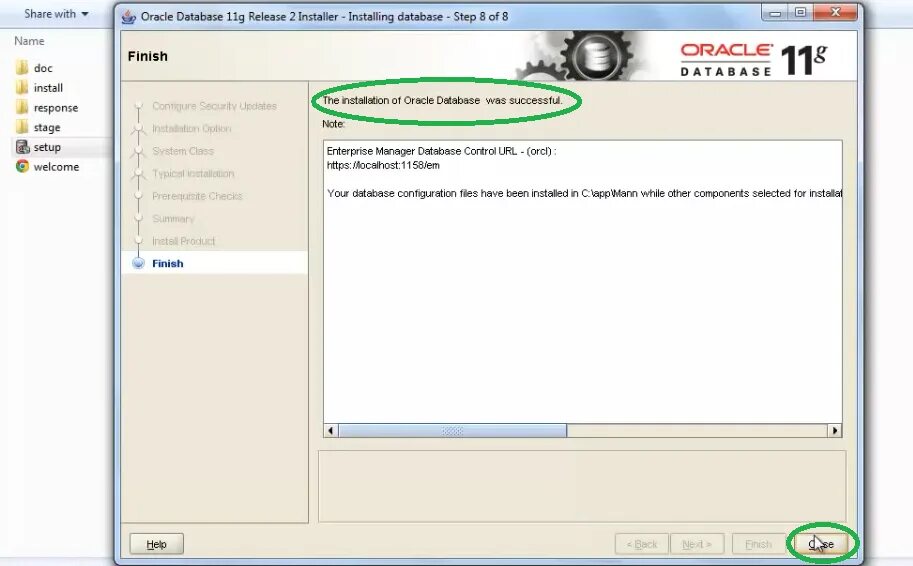Click the disabled Back button
The height and width of the screenshot is (566, 913).
click(x=642, y=544)
